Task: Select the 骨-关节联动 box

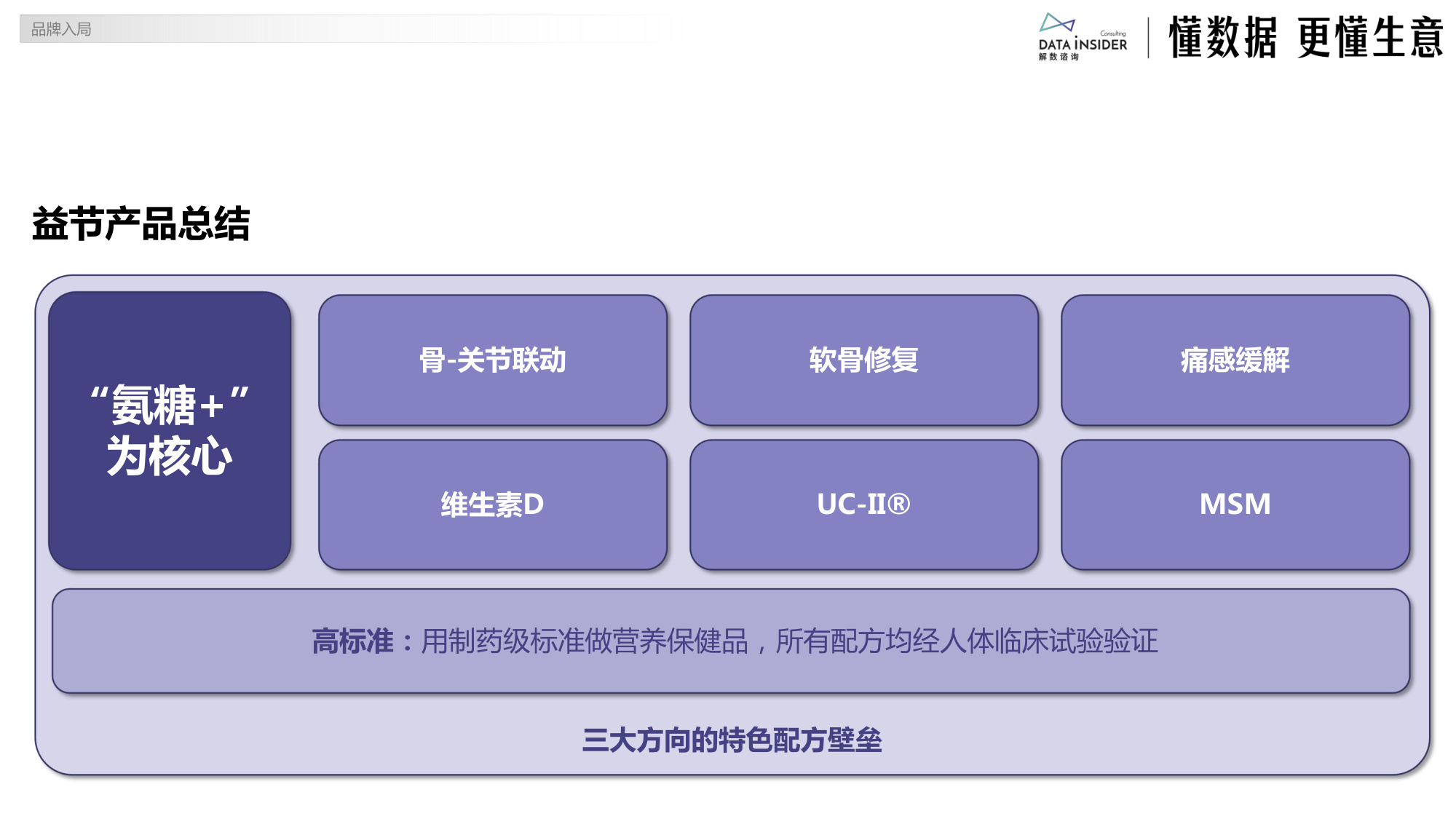Action: tap(494, 360)
